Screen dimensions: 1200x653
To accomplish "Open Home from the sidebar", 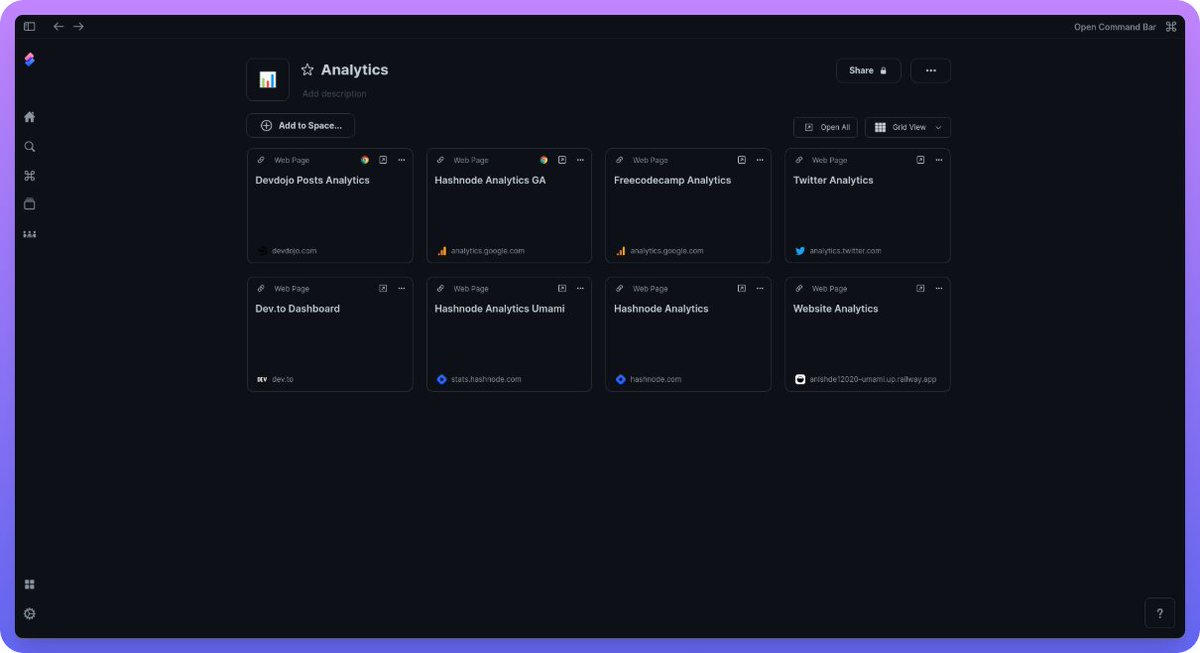I will [29, 117].
